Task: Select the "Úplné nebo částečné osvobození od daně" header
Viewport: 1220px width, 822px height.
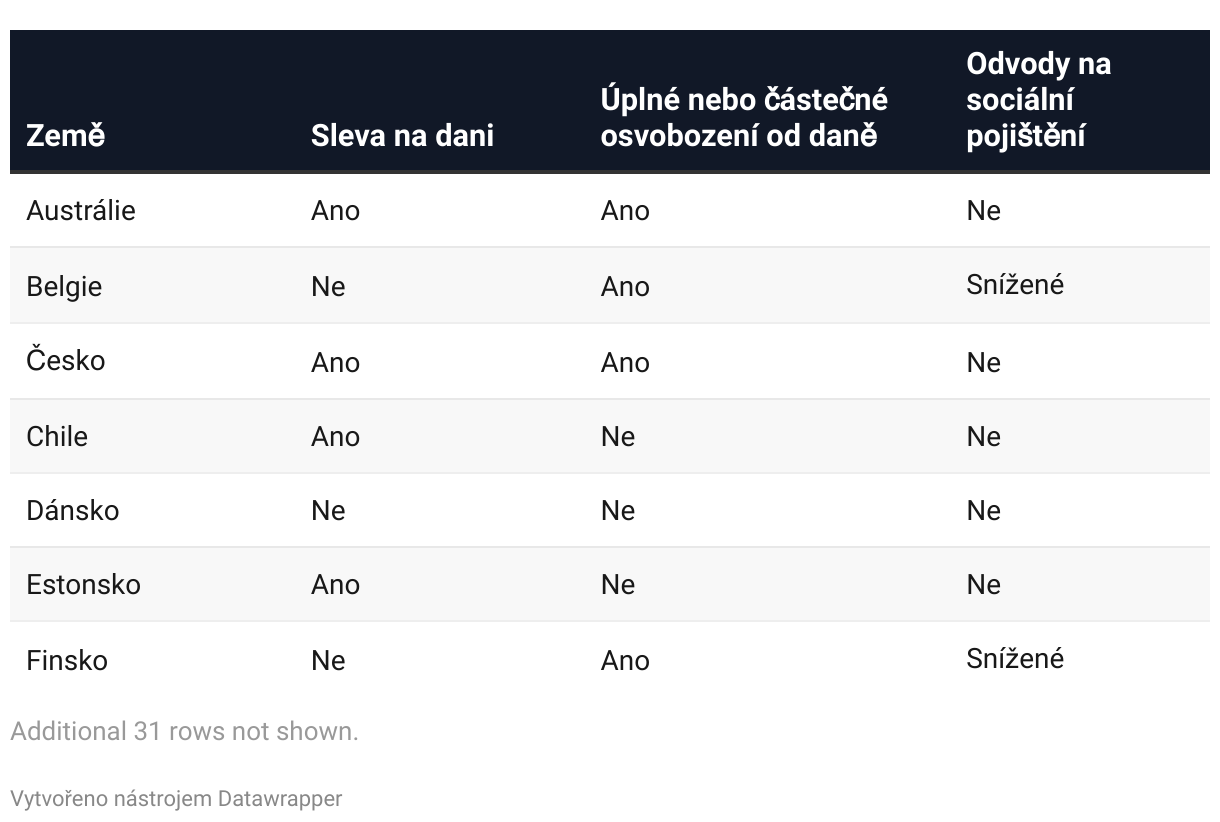Action: click(744, 117)
